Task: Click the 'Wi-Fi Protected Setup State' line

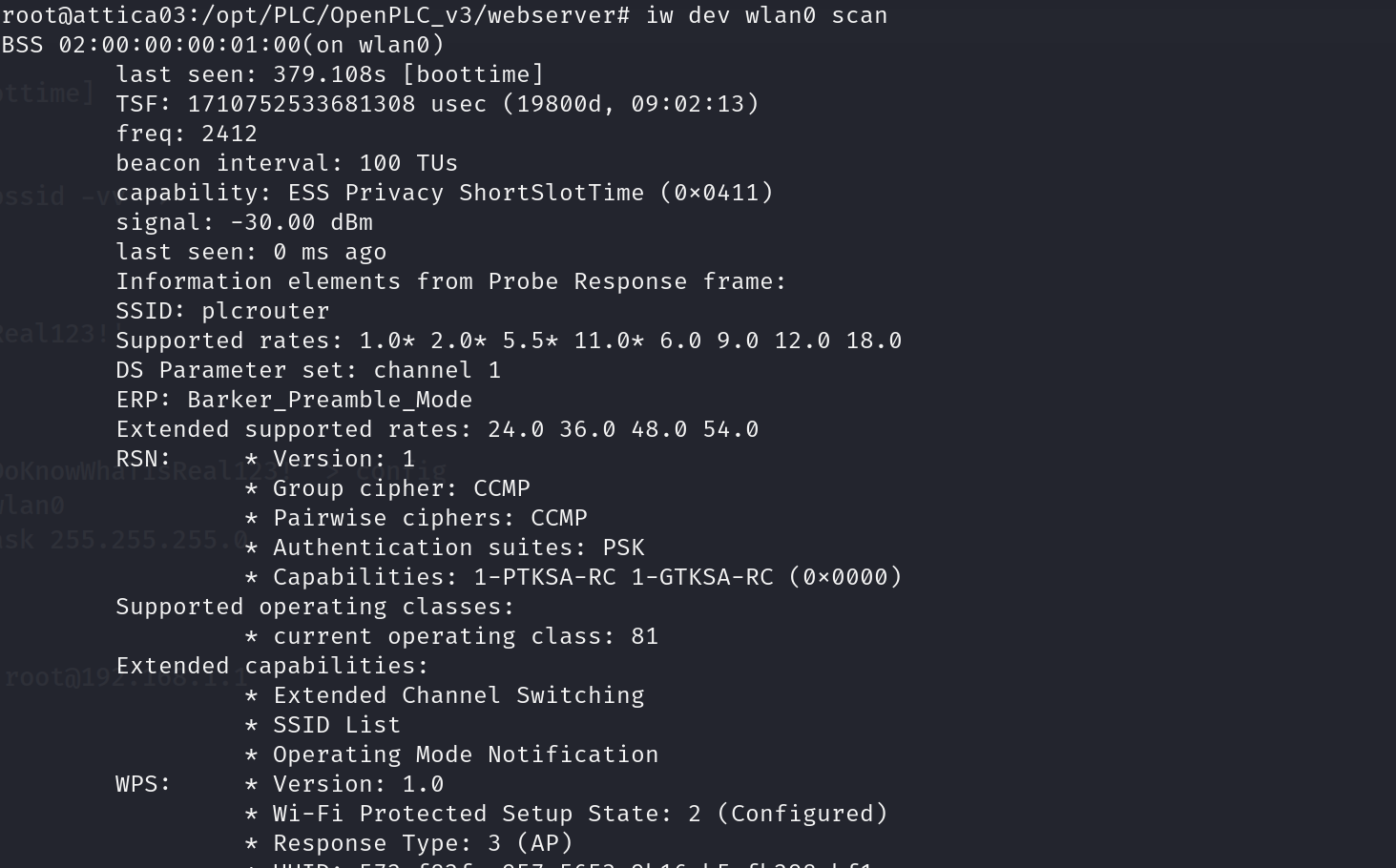Action: pos(580,814)
